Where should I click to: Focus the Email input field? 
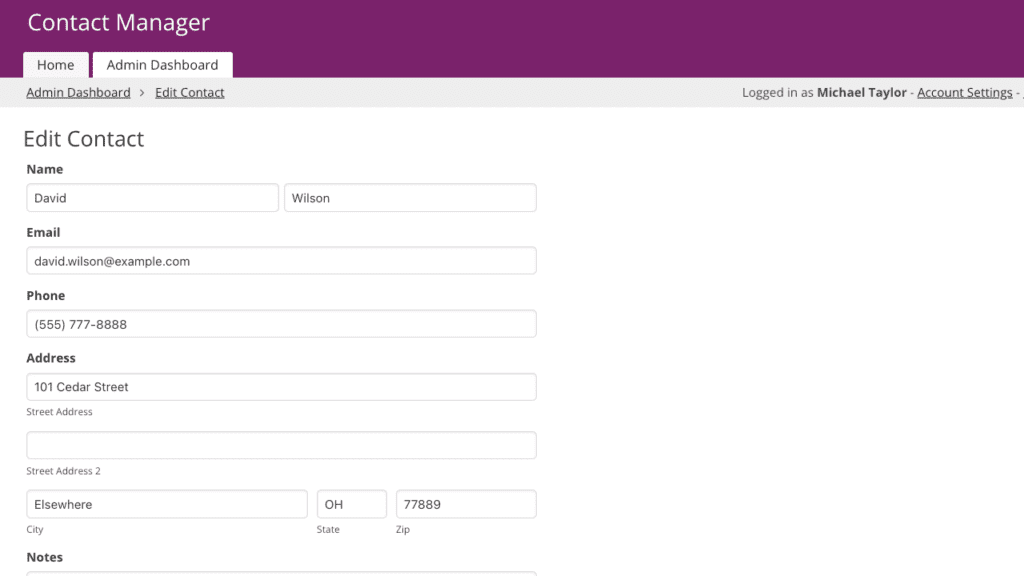tap(281, 261)
